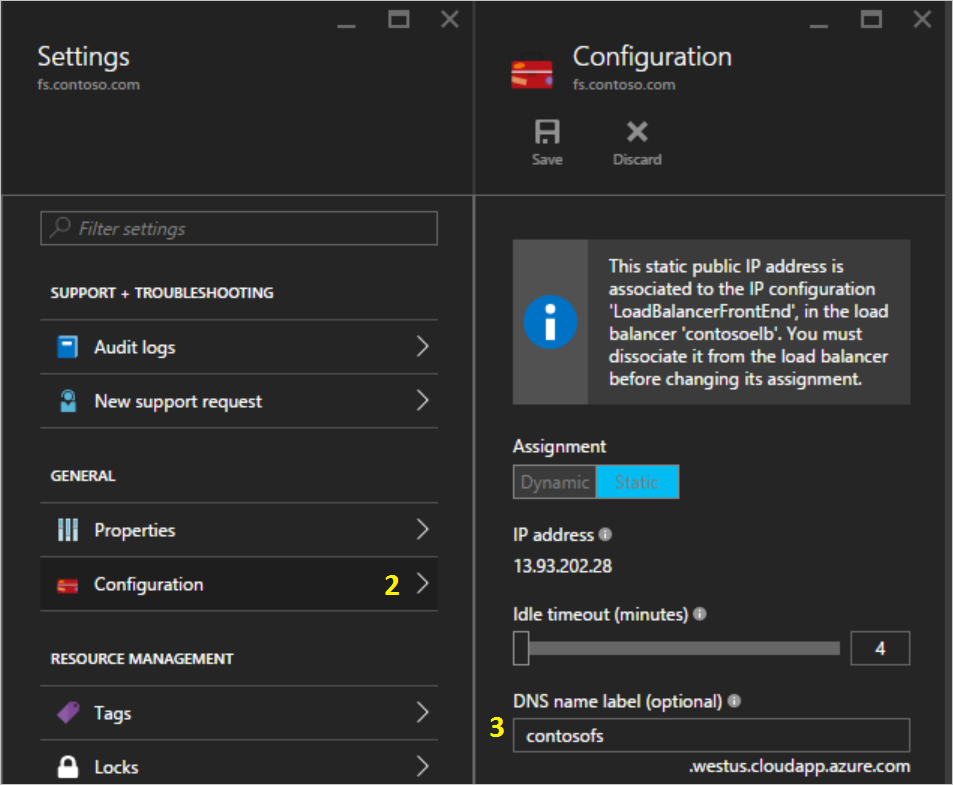Maximize the Settings blade

point(399,19)
